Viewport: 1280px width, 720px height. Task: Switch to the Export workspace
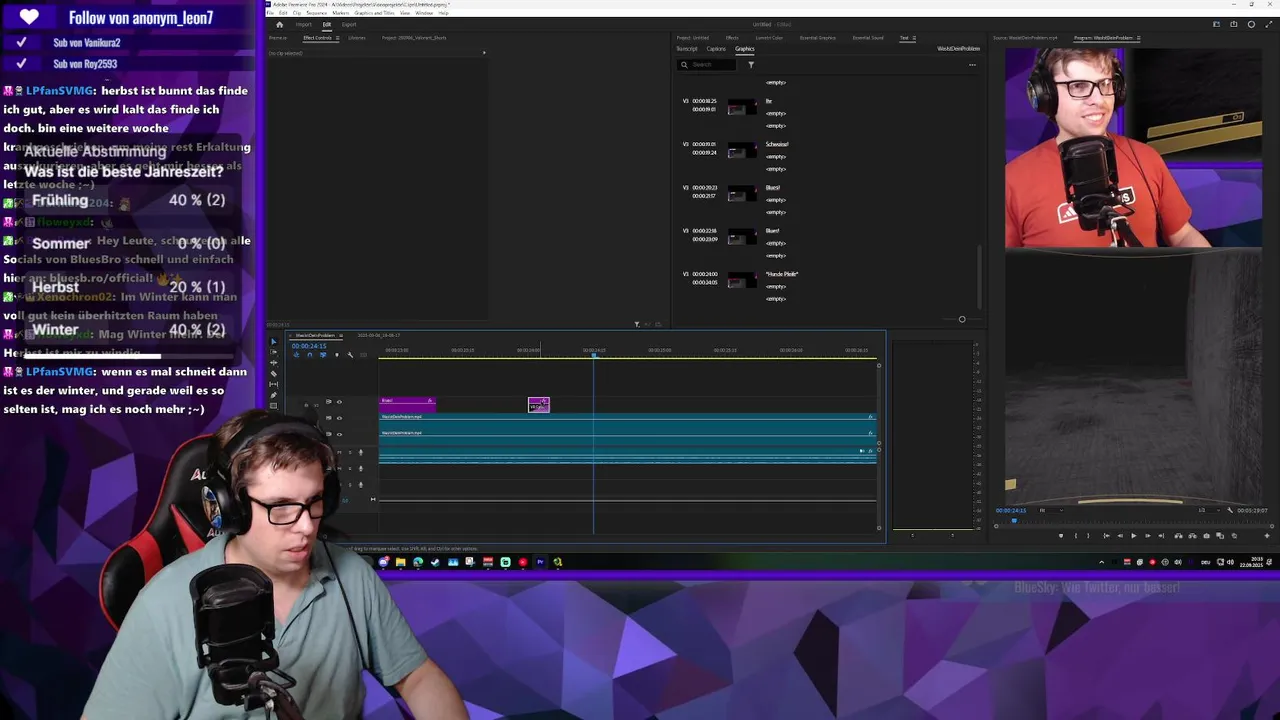[x=349, y=24]
